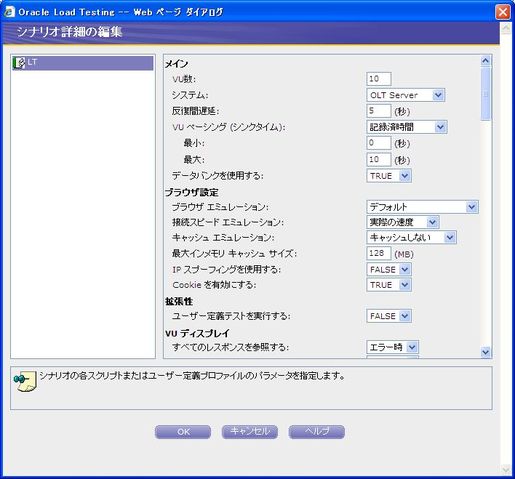Click the Internet Explorer icon in the title bar

click(9, 12)
